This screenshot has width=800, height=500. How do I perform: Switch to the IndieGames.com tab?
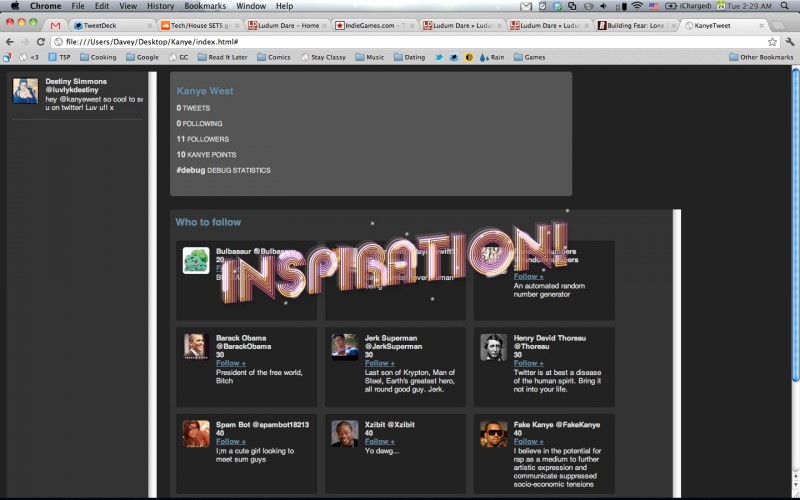[x=375, y=26]
